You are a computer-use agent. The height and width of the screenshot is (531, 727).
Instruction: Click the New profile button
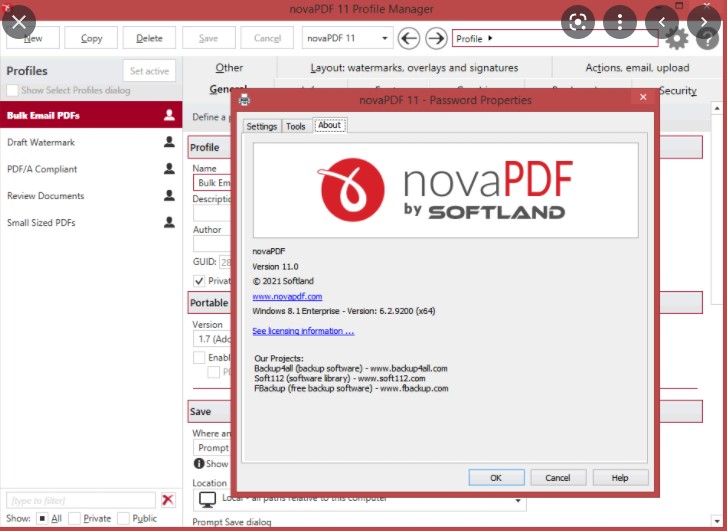[33, 38]
